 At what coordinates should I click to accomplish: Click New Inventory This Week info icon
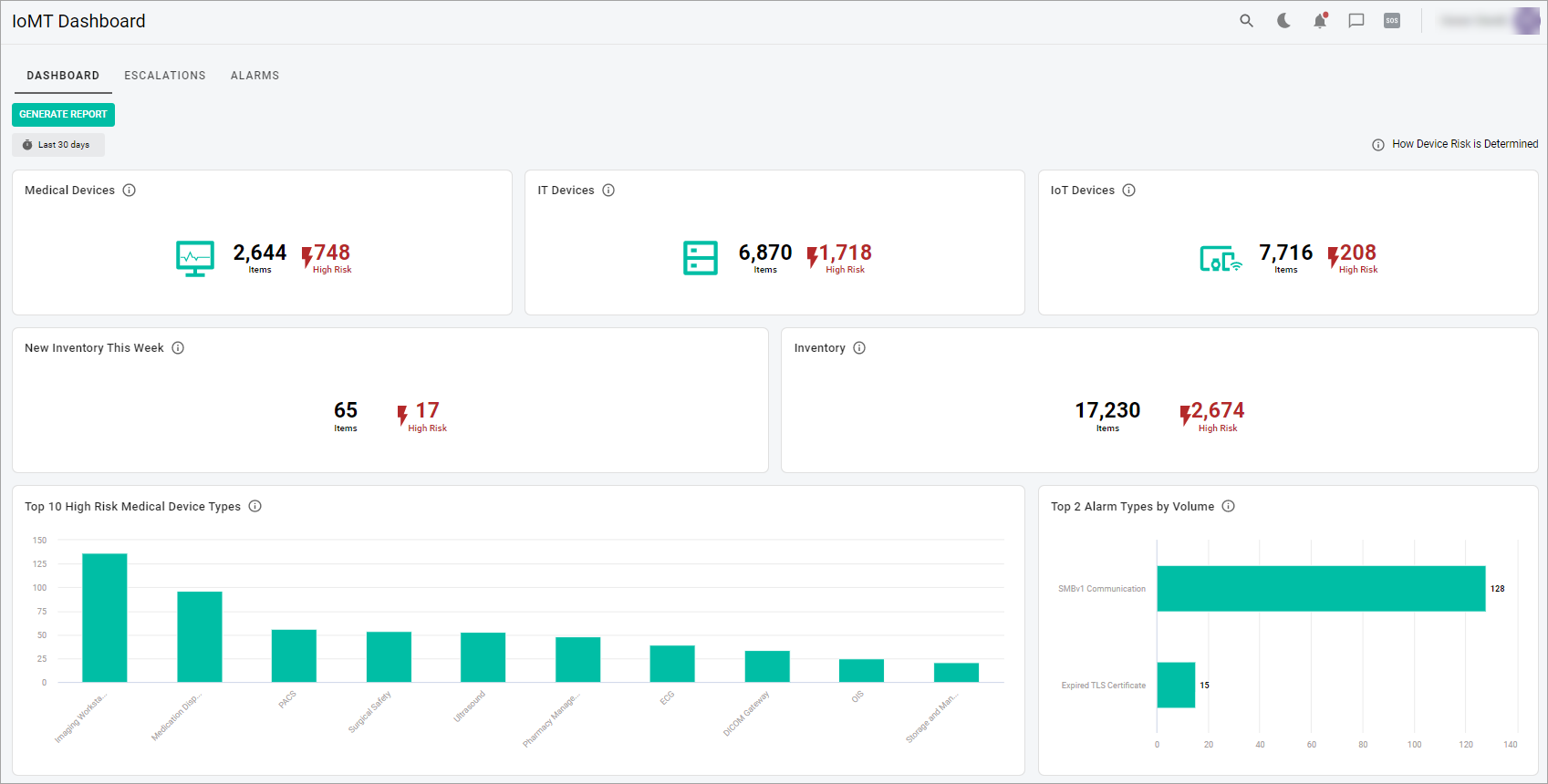point(178,348)
